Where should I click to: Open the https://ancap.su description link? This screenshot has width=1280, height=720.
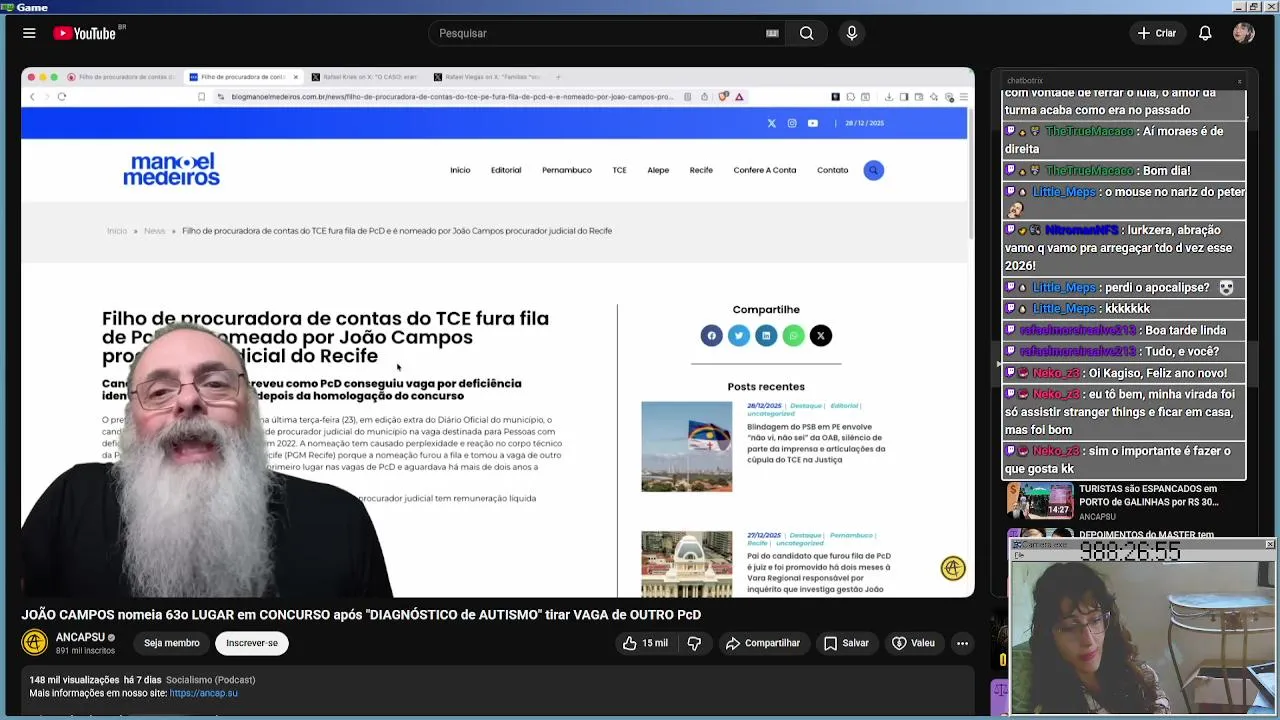203,693
